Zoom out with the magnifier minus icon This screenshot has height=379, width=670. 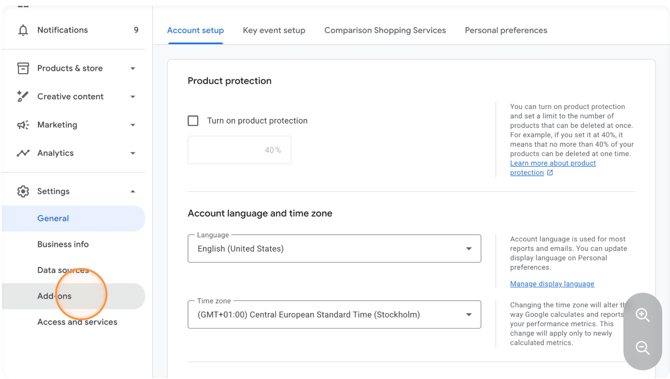click(643, 348)
